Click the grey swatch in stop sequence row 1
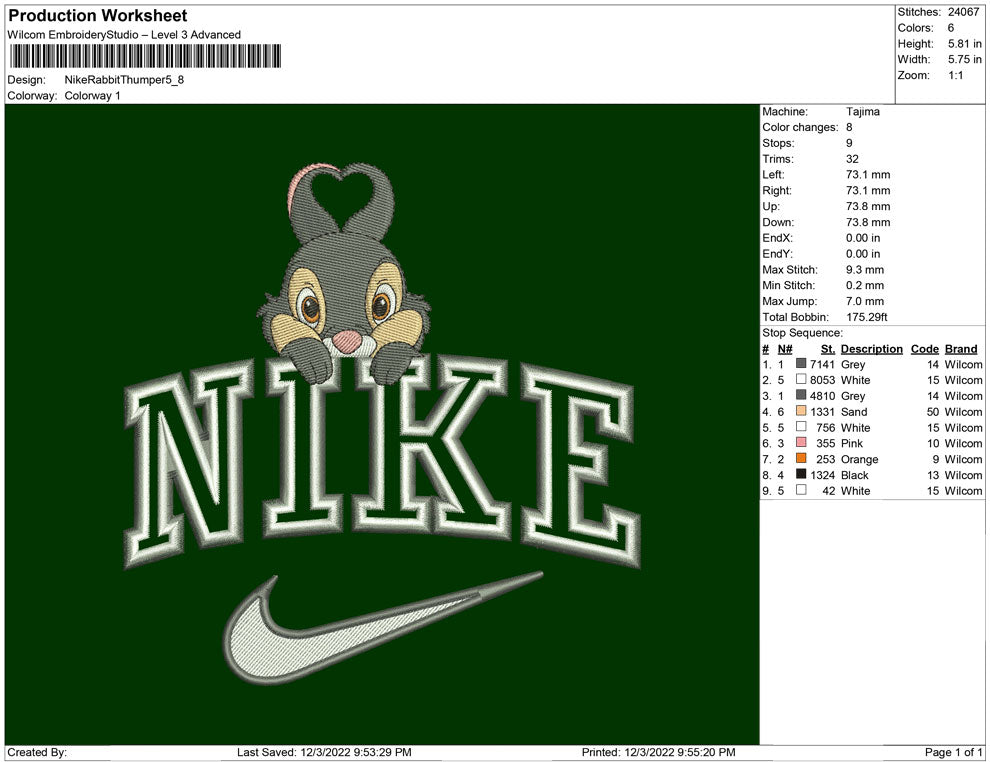The height and width of the screenshot is (762, 990). click(x=801, y=364)
